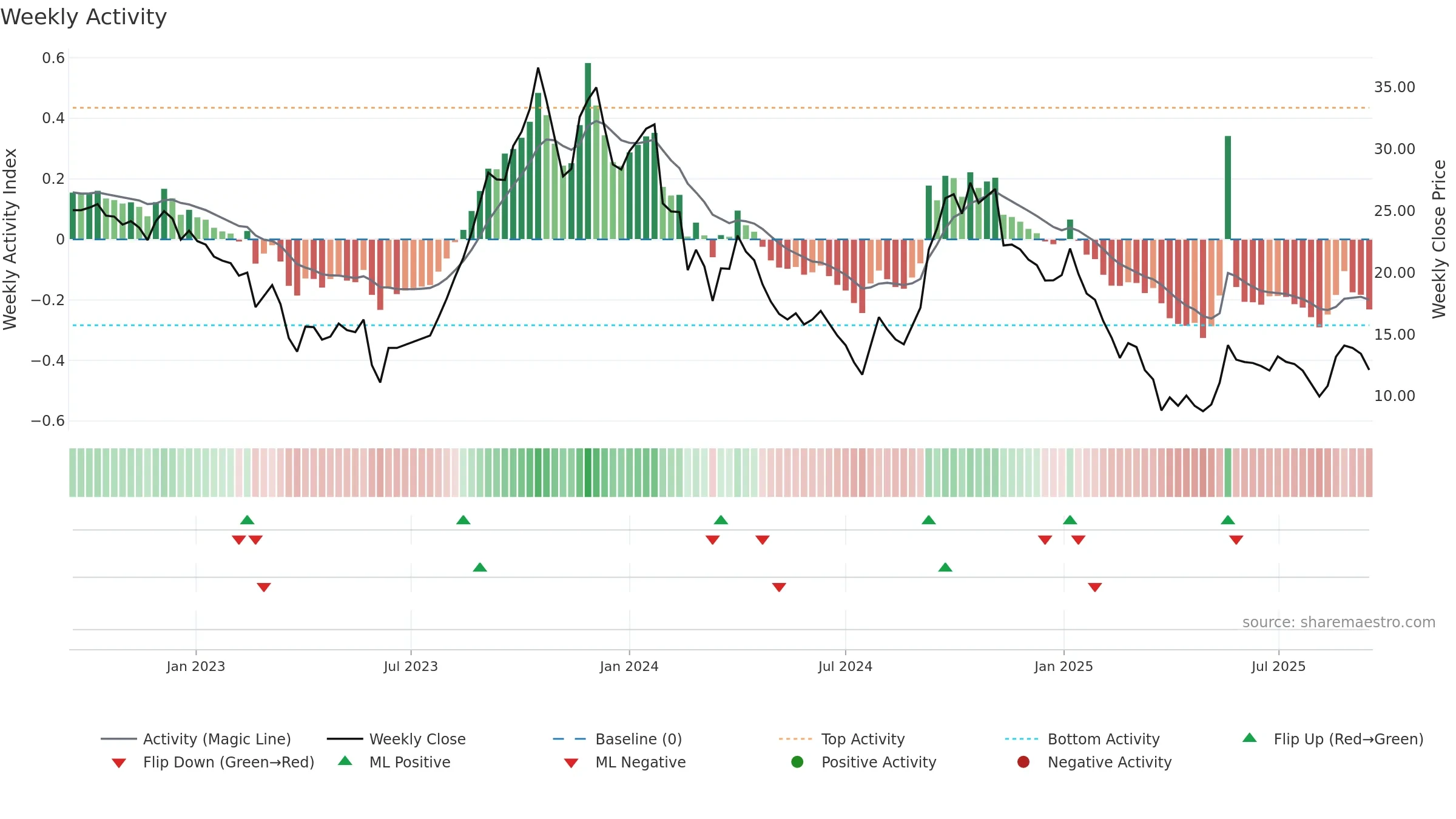Screen dimensions: 1456x819
Task: Click the isolated green bar in May 2025
Action: [x=1228, y=187]
